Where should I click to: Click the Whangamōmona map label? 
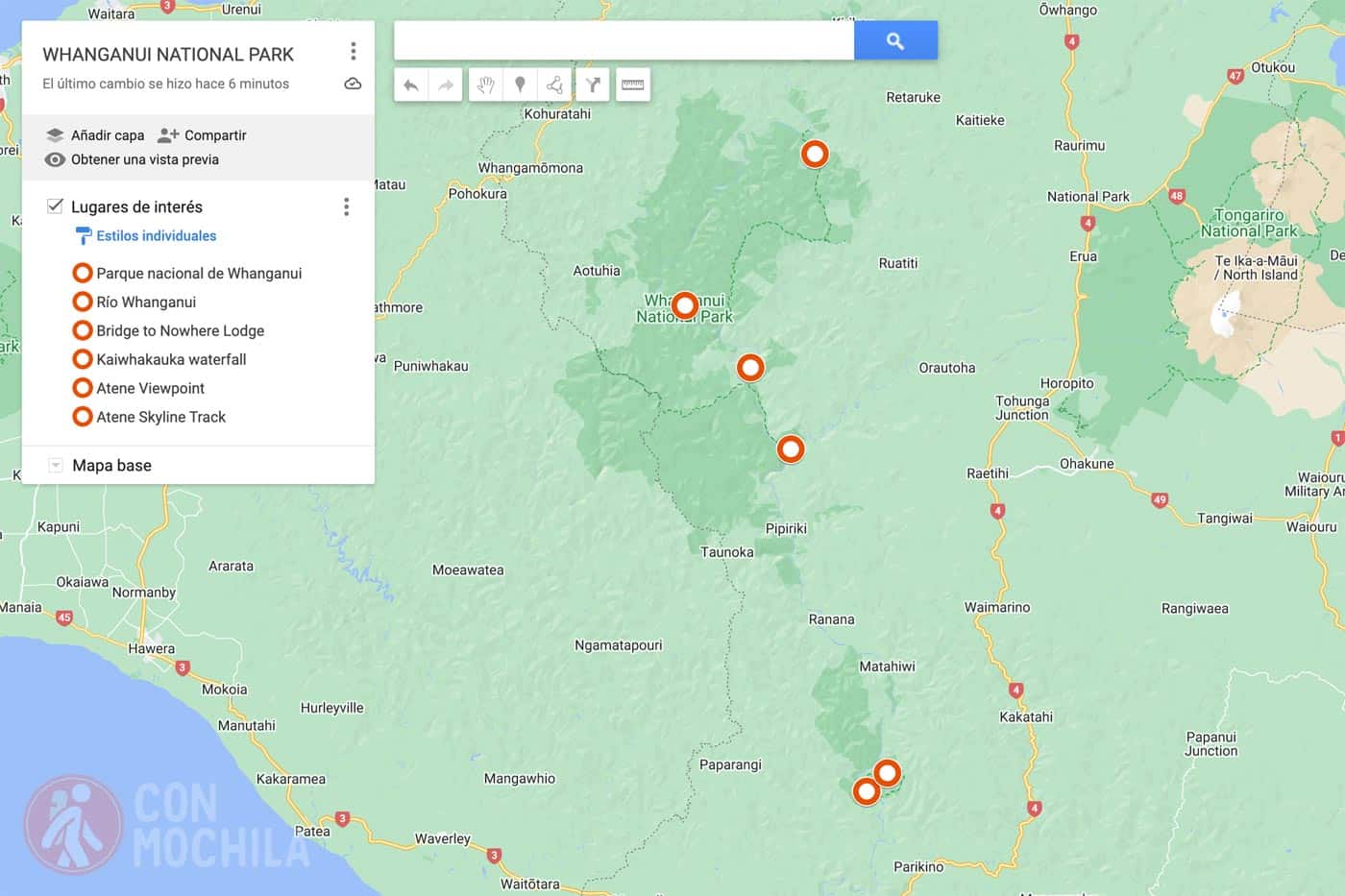coord(530,168)
